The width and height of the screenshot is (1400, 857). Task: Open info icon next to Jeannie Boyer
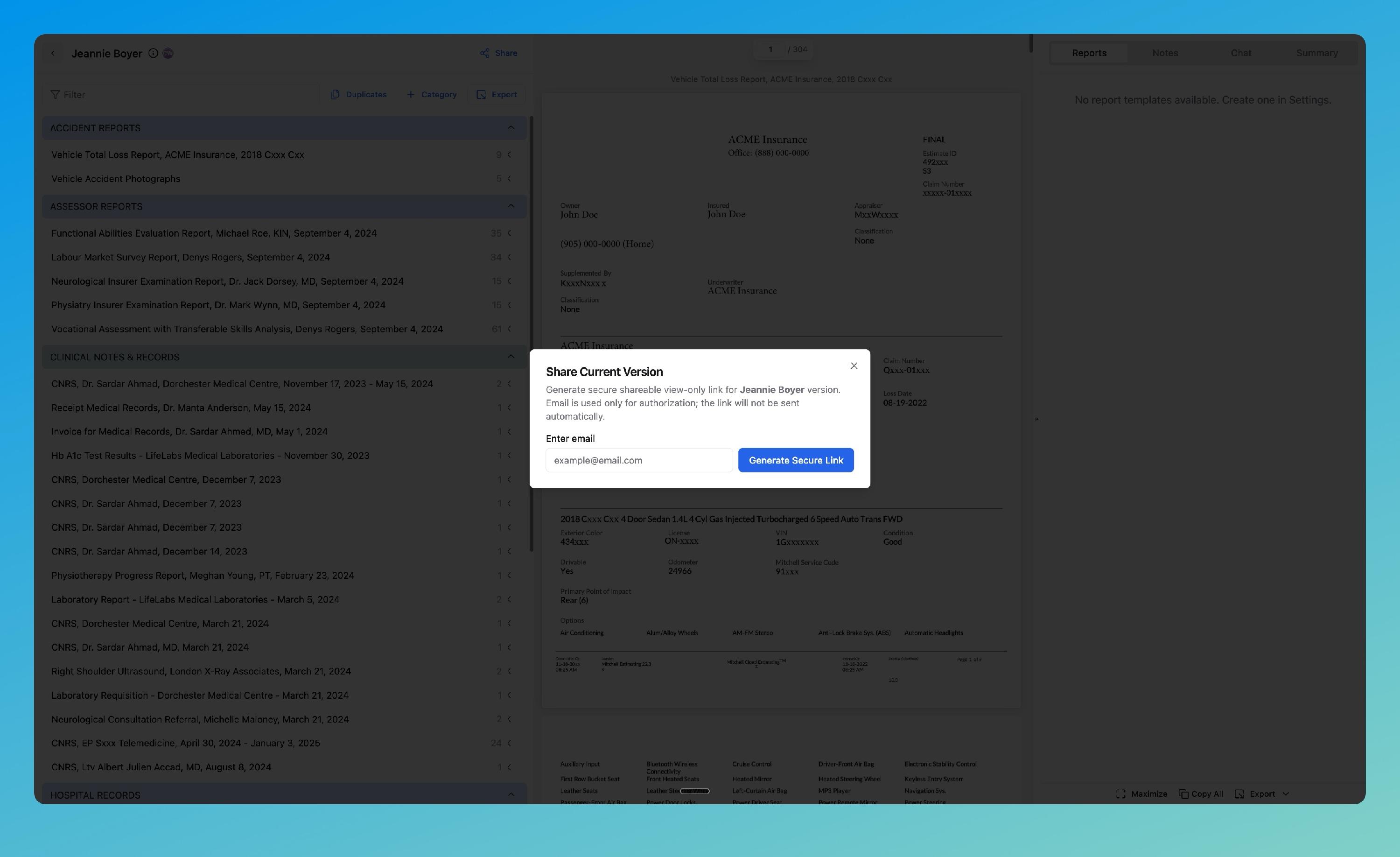click(153, 53)
